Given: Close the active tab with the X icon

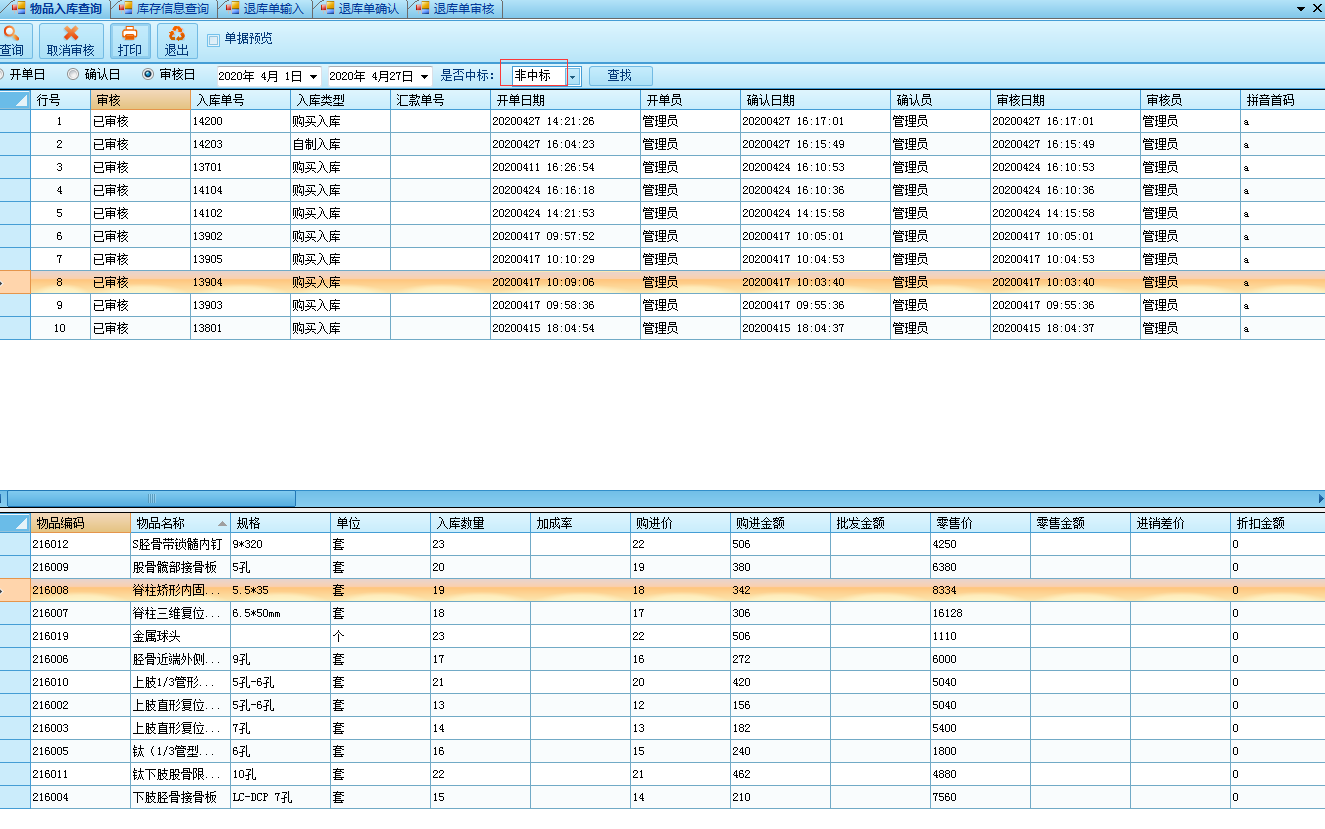Looking at the screenshot, I should point(1316,9).
